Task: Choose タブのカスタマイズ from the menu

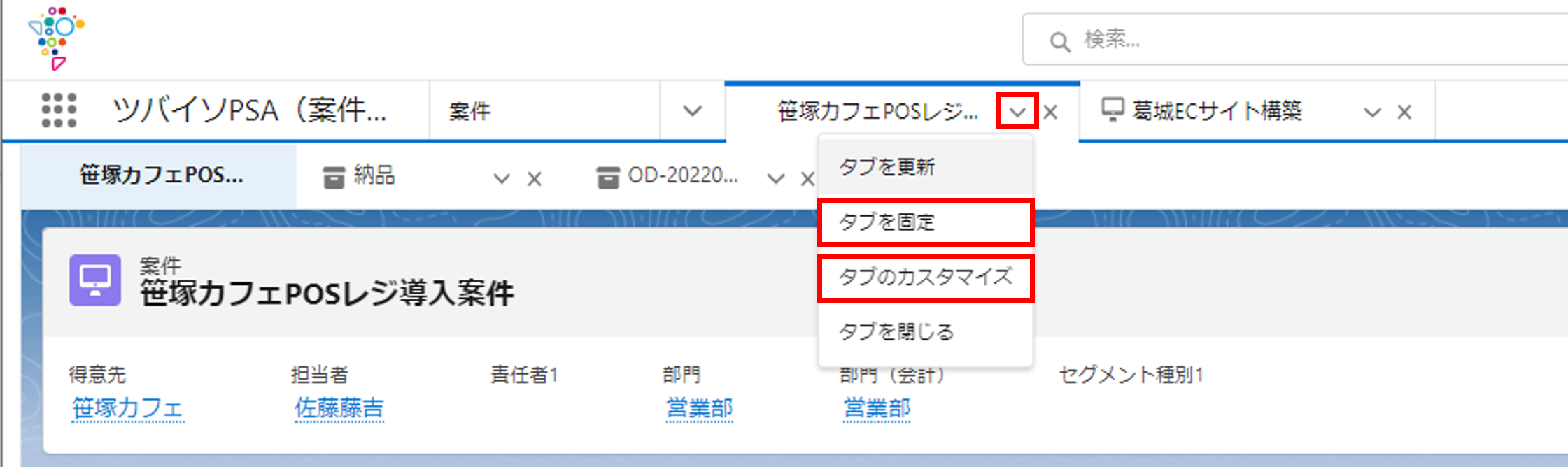Action: (x=925, y=277)
